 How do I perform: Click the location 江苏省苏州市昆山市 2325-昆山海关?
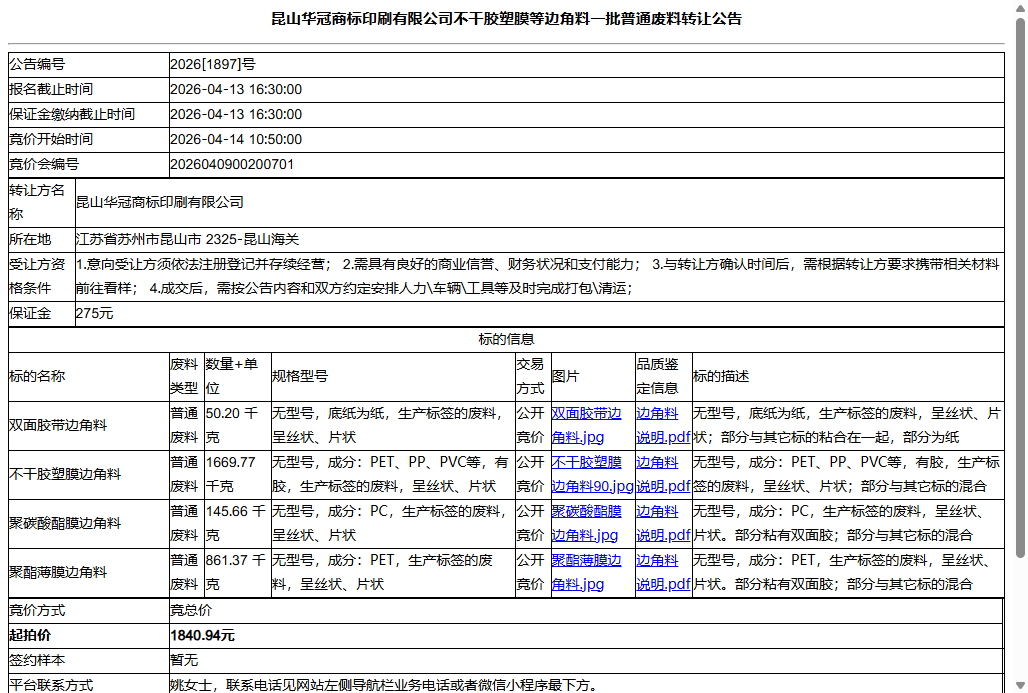[x=188, y=239]
